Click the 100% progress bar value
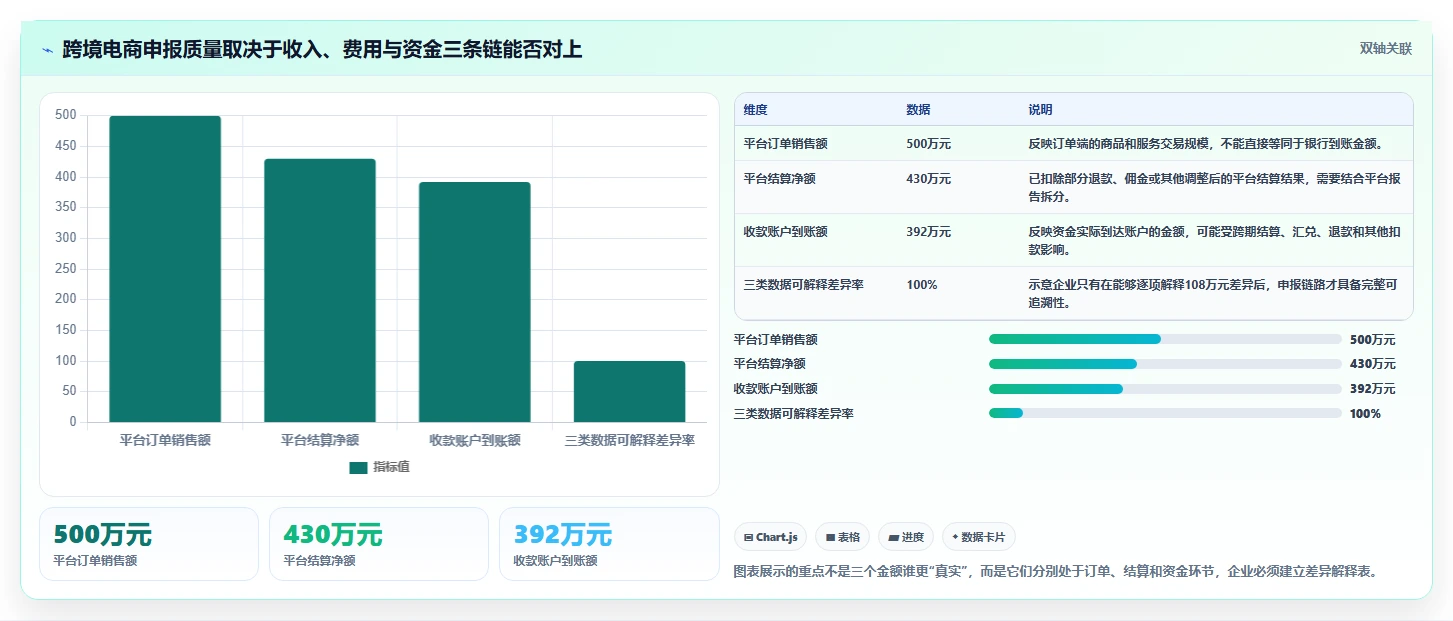Viewport: 1453px width, 621px height. [x=1365, y=414]
